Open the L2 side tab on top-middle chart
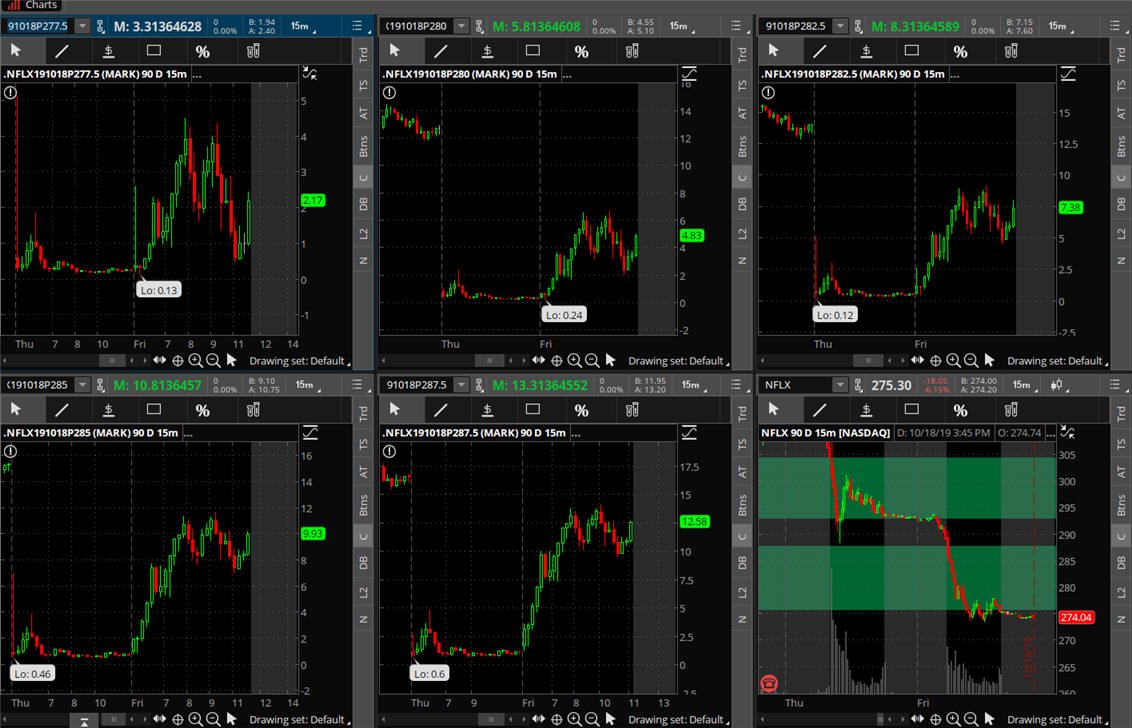The width and height of the screenshot is (1132, 728). tap(742, 233)
